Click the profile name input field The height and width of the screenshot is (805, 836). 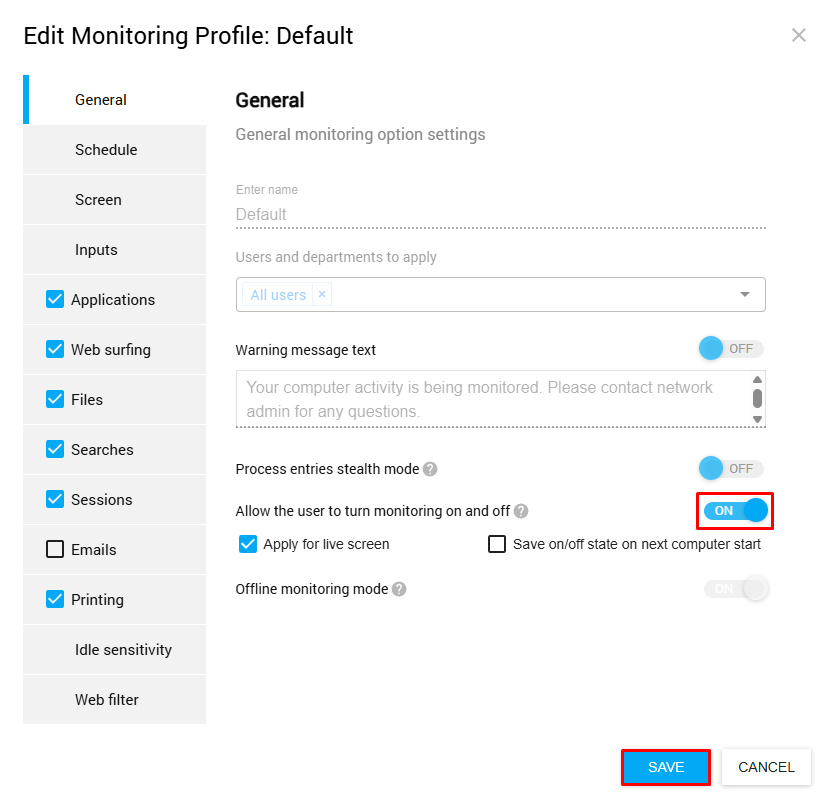500,214
